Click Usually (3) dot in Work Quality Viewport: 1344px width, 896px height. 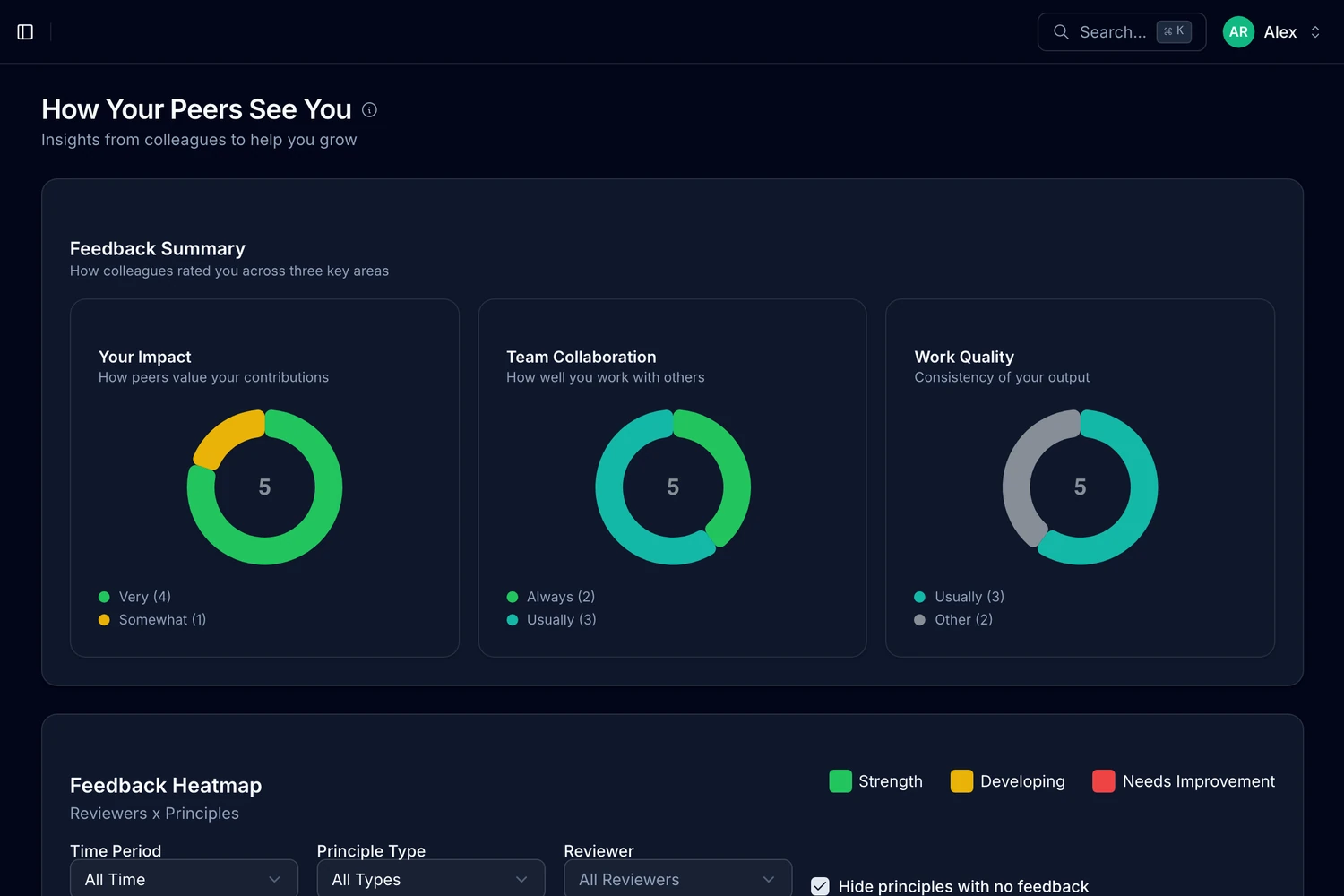click(919, 597)
